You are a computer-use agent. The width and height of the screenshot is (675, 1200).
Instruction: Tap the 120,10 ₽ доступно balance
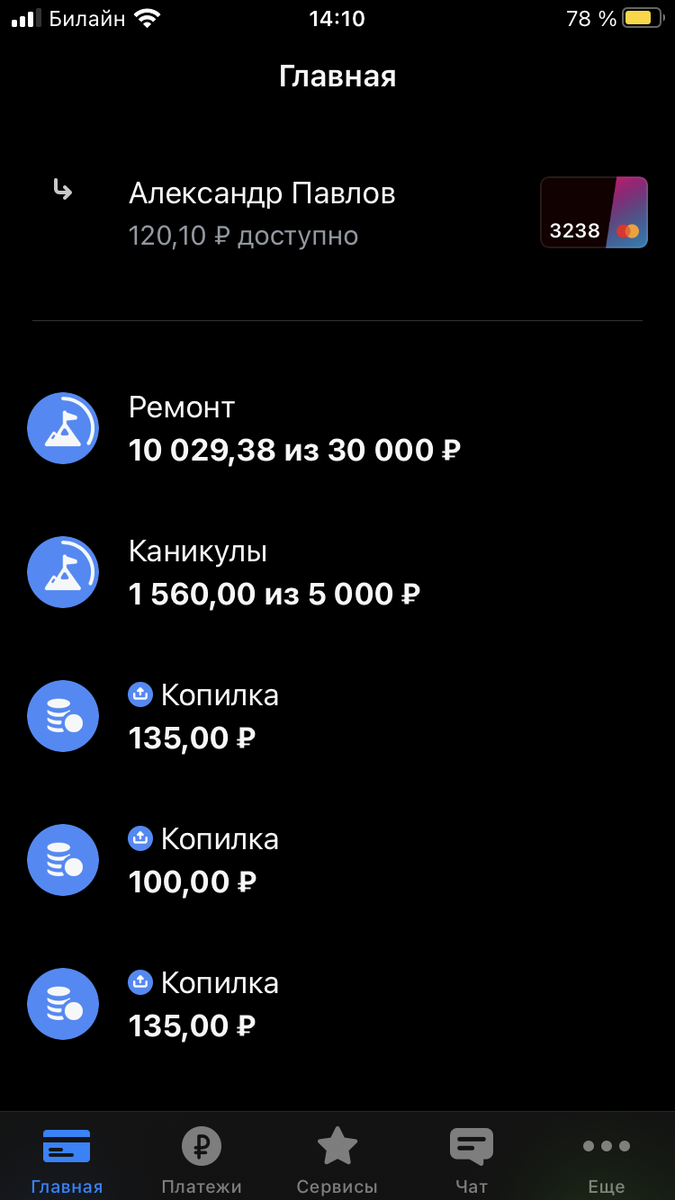tap(243, 236)
